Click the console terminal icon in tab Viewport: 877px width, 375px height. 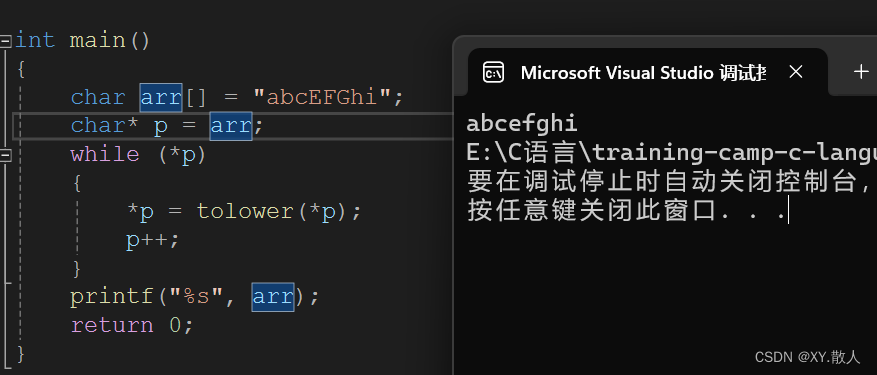[x=494, y=73]
